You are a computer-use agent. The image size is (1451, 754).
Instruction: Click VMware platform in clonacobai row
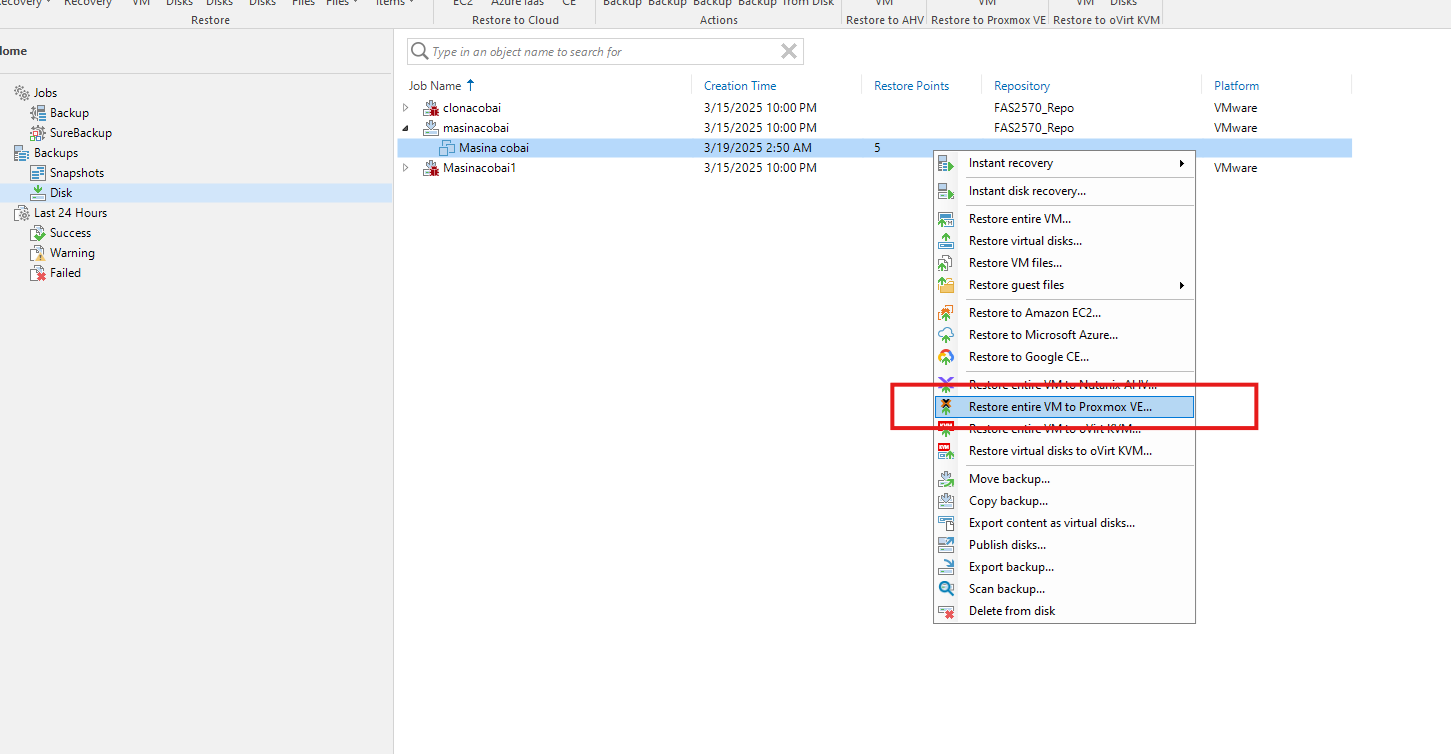1236,108
